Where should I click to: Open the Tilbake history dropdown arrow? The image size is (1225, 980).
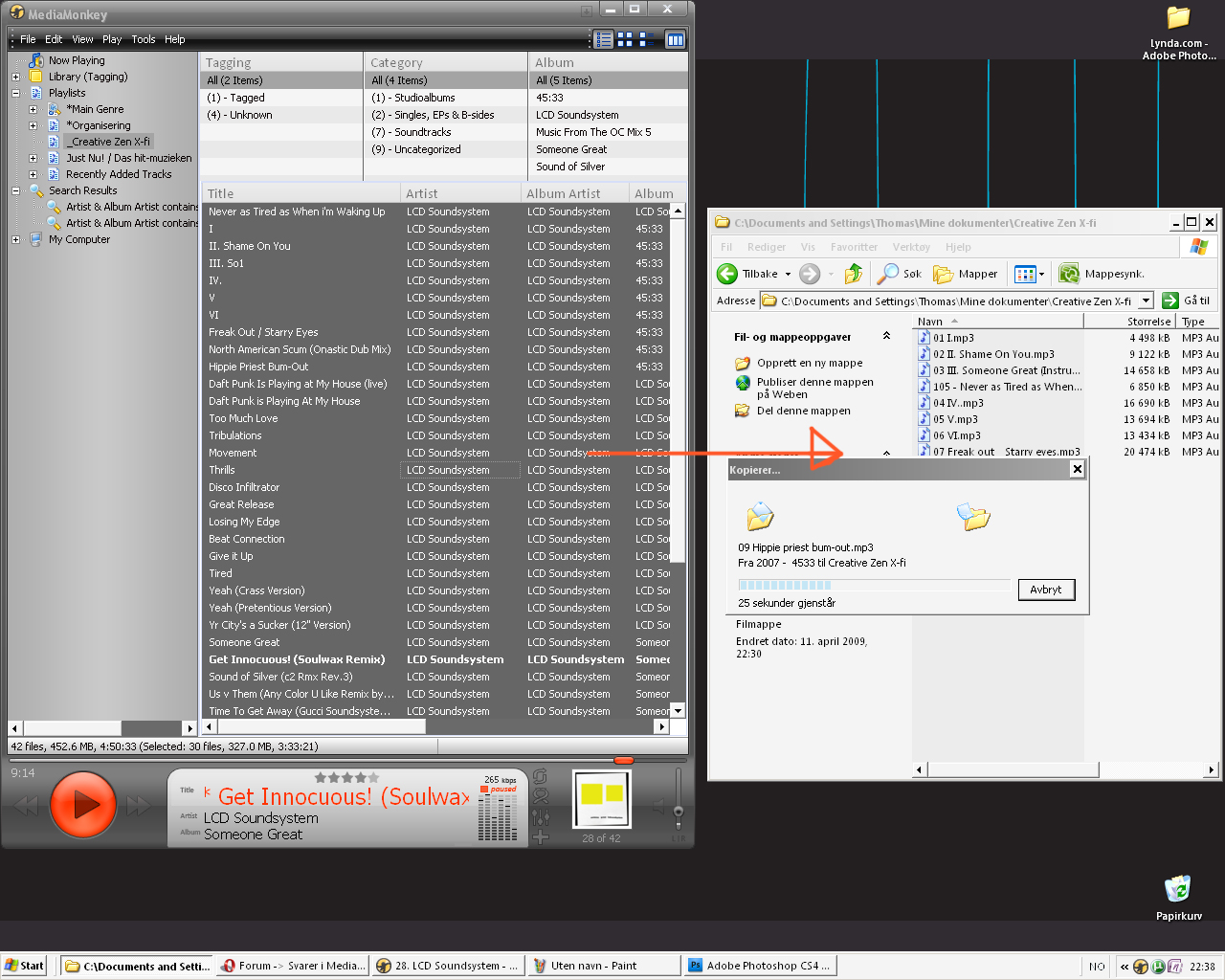pyautogui.click(x=789, y=274)
